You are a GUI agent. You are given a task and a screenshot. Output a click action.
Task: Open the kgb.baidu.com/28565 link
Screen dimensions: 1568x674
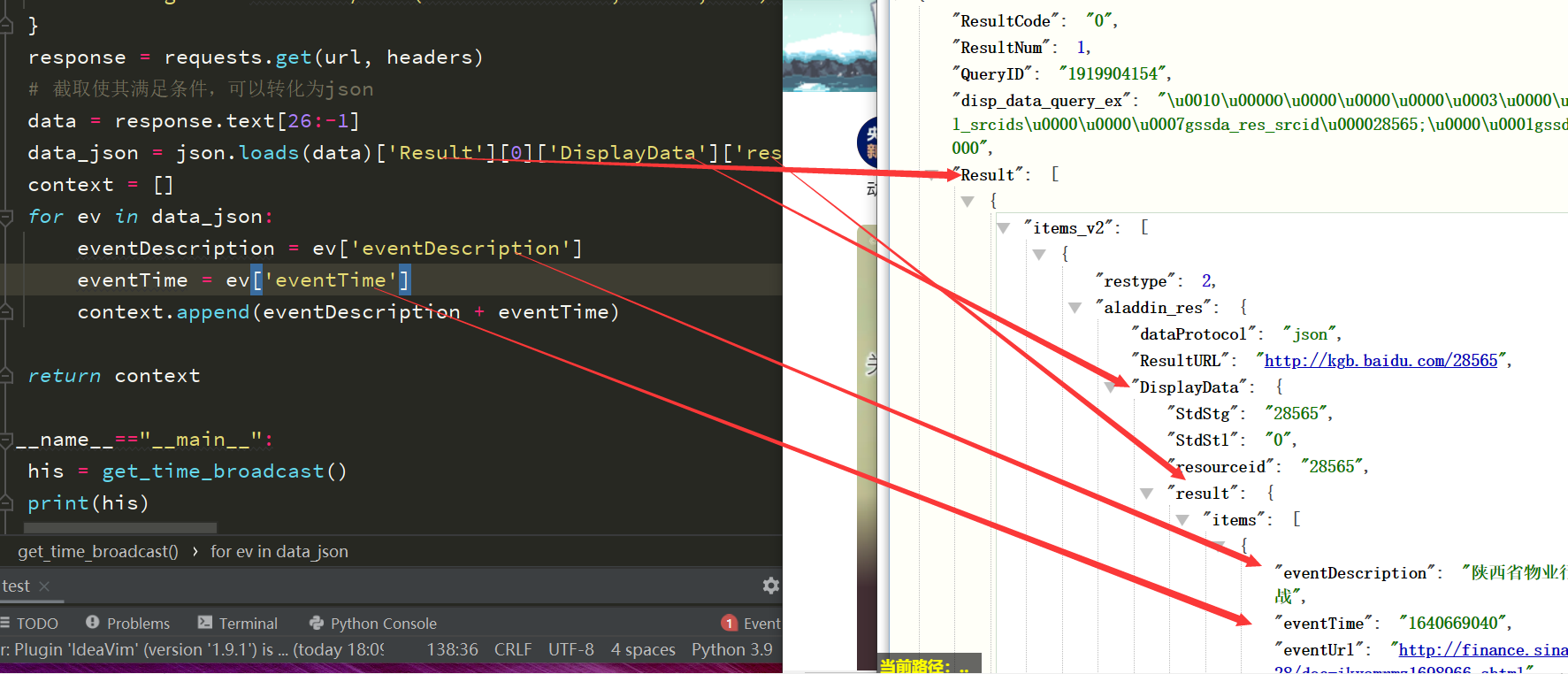coord(1381,361)
